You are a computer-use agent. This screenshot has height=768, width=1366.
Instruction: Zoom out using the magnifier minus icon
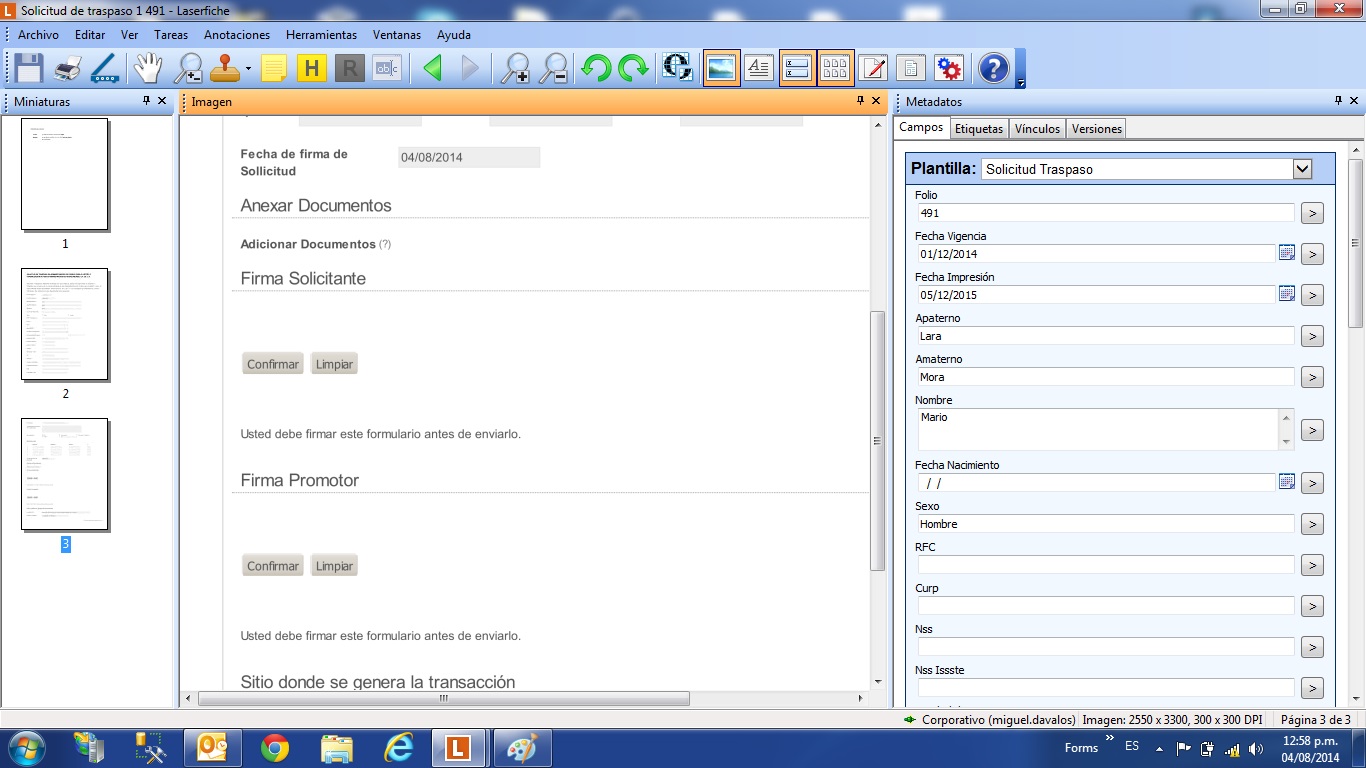click(553, 68)
